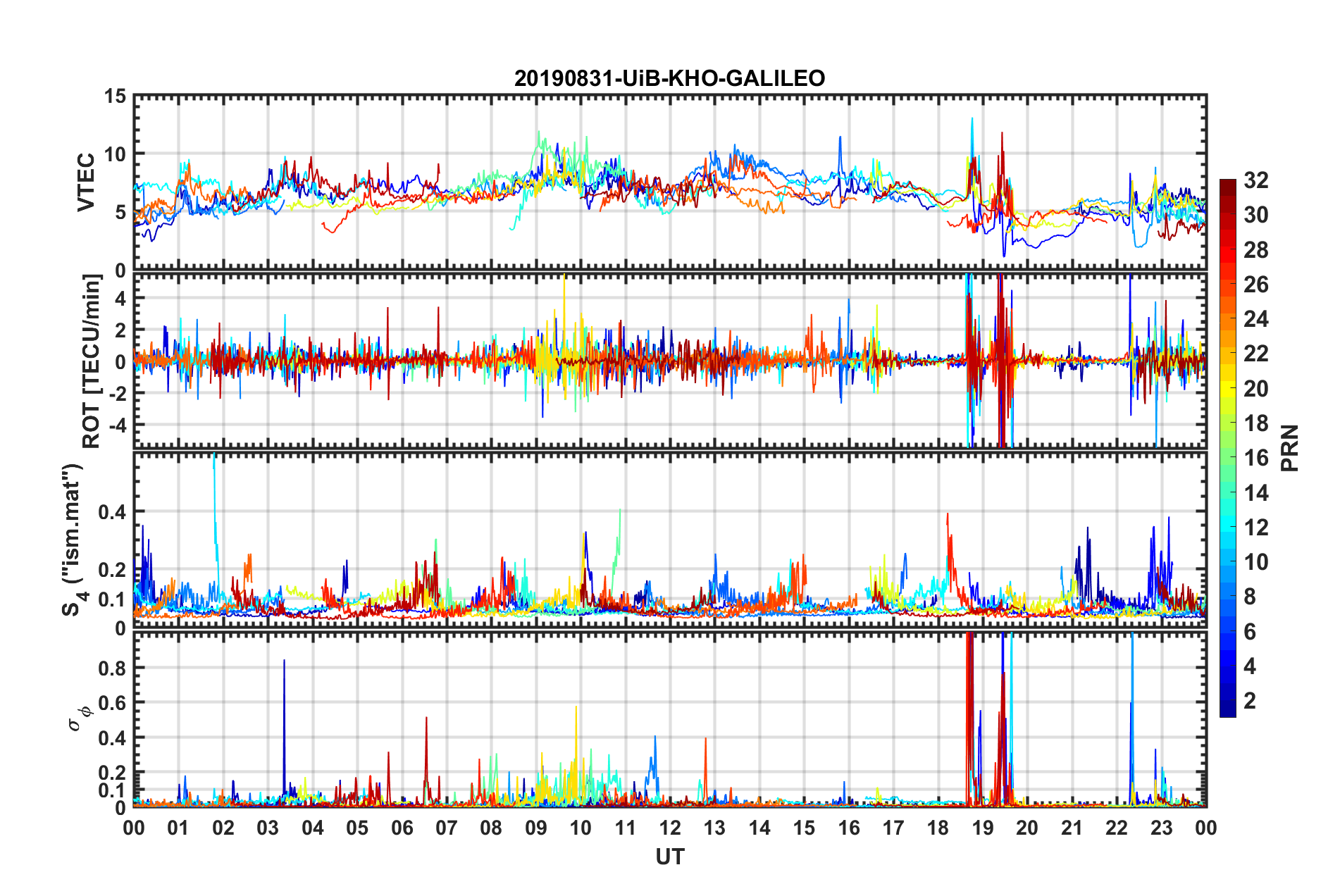Click the -2 tick on ROT axis
The height and width of the screenshot is (896, 1340).
117,394
